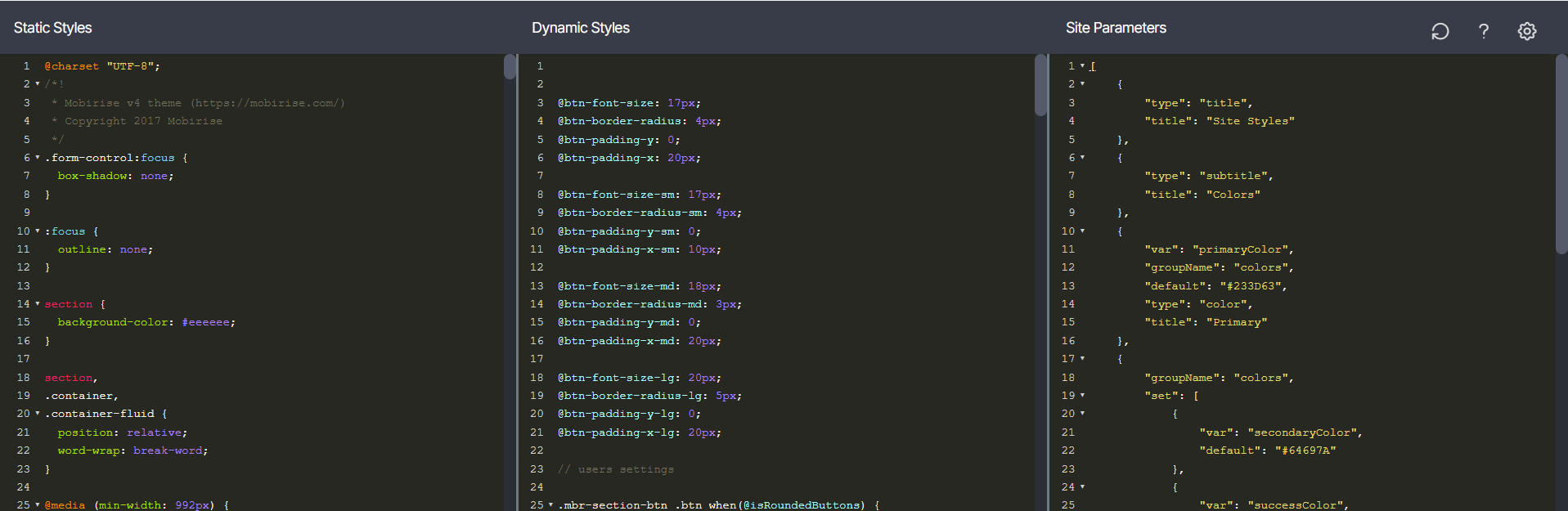Click the Site Parameters vertical scrollbar
1568x511 pixels.
click(1561, 155)
